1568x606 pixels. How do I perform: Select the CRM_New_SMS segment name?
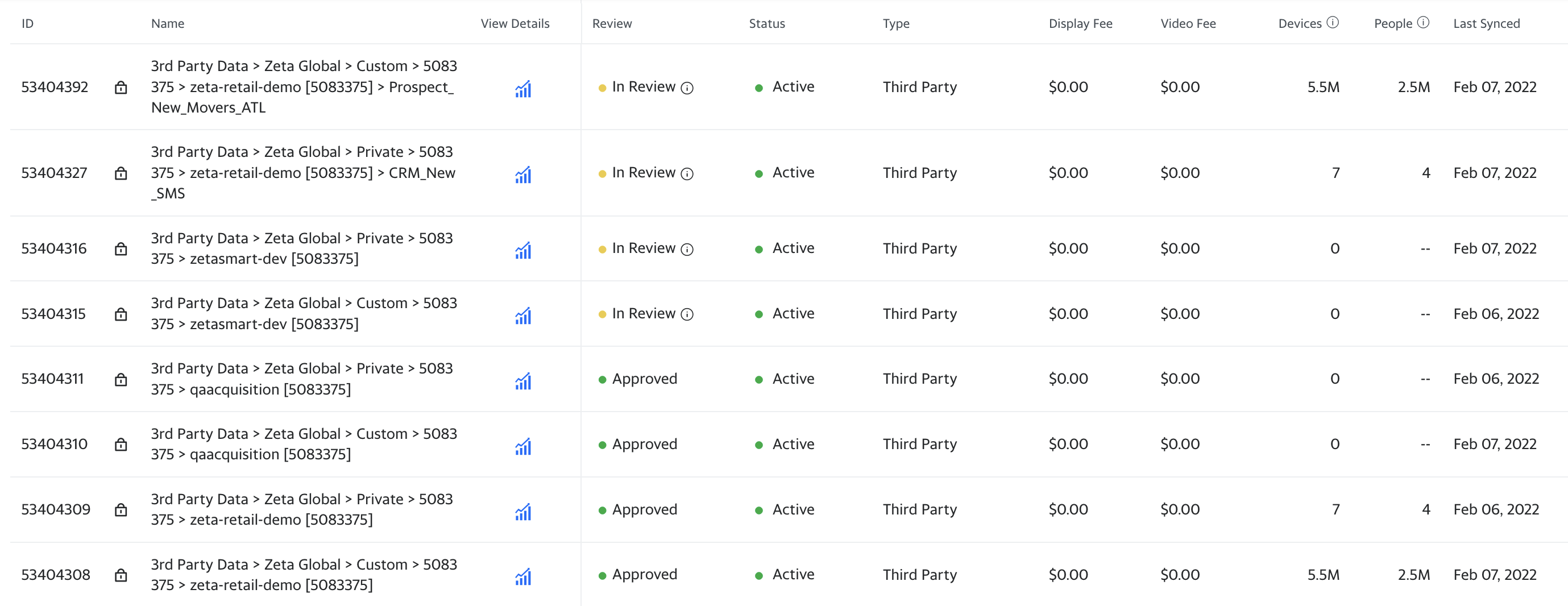303,173
